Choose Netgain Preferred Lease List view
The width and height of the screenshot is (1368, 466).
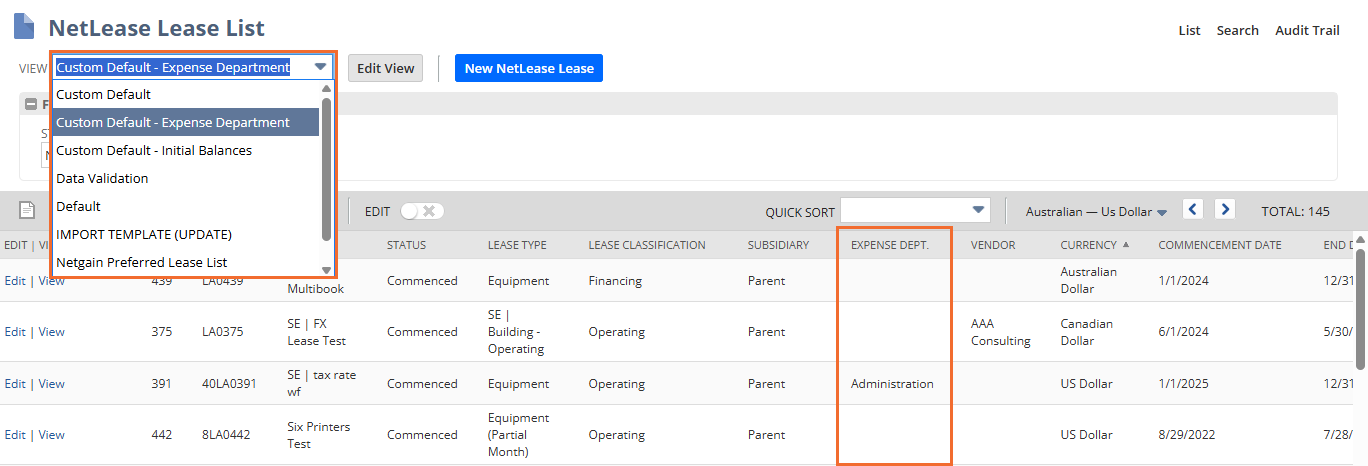(141, 262)
